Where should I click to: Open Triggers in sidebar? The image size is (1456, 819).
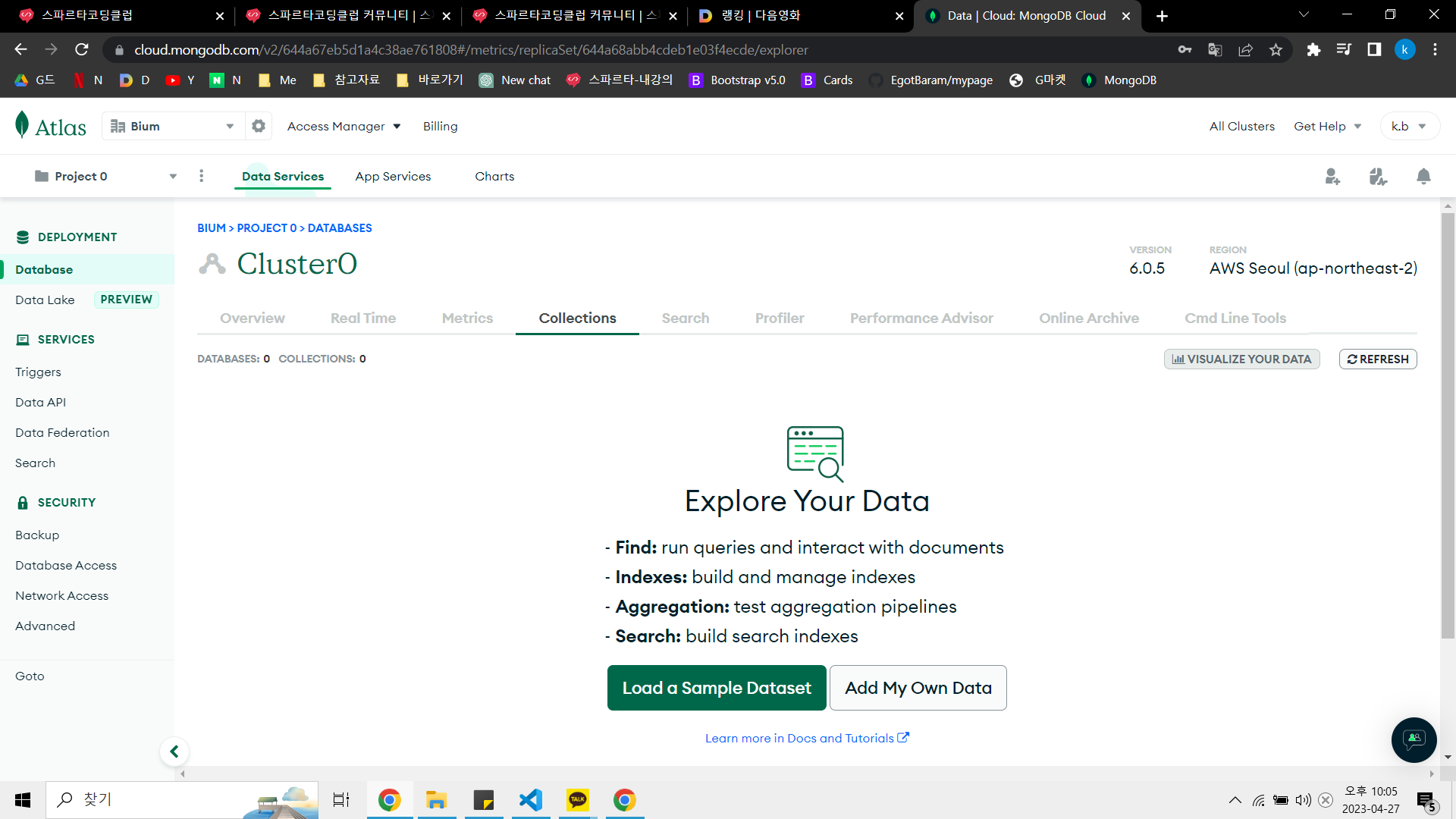[38, 372]
